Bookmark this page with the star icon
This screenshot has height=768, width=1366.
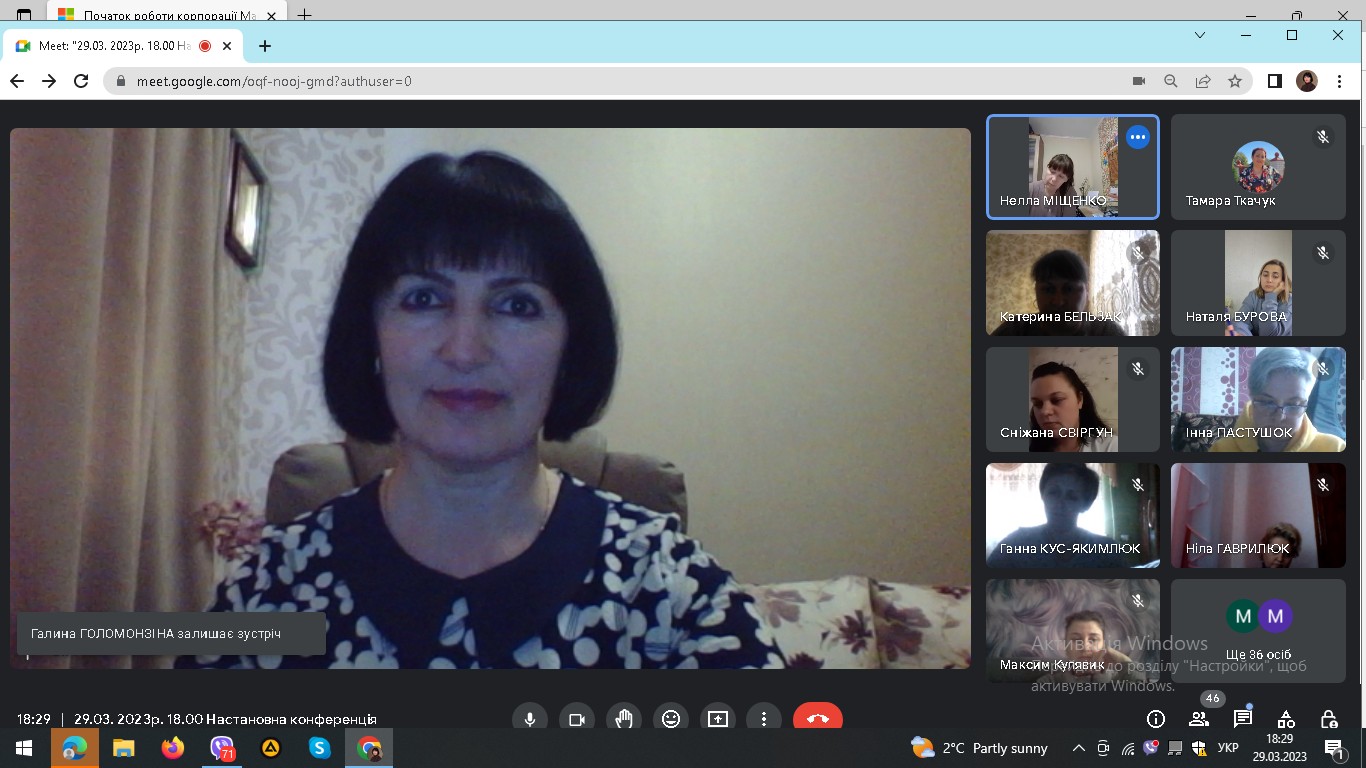coord(1235,81)
